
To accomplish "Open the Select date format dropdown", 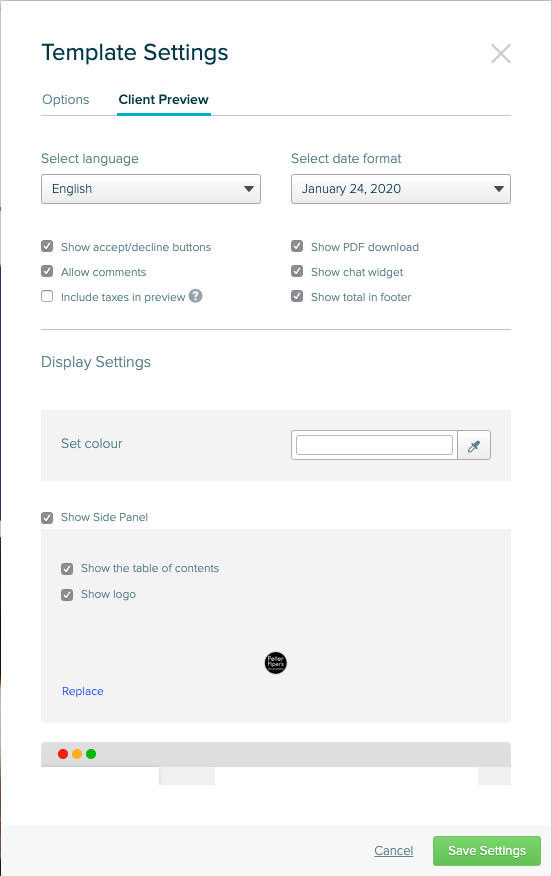I will [401, 189].
